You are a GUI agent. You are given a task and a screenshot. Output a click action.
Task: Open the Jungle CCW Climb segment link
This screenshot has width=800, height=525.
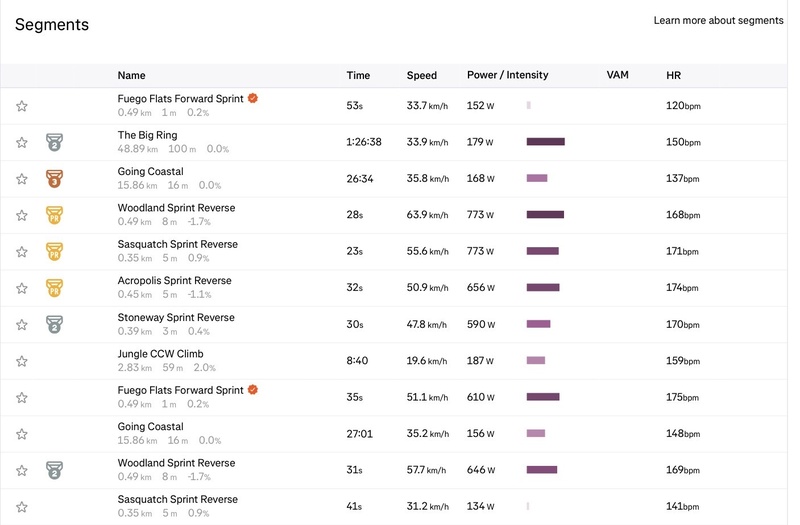click(x=160, y=354)
